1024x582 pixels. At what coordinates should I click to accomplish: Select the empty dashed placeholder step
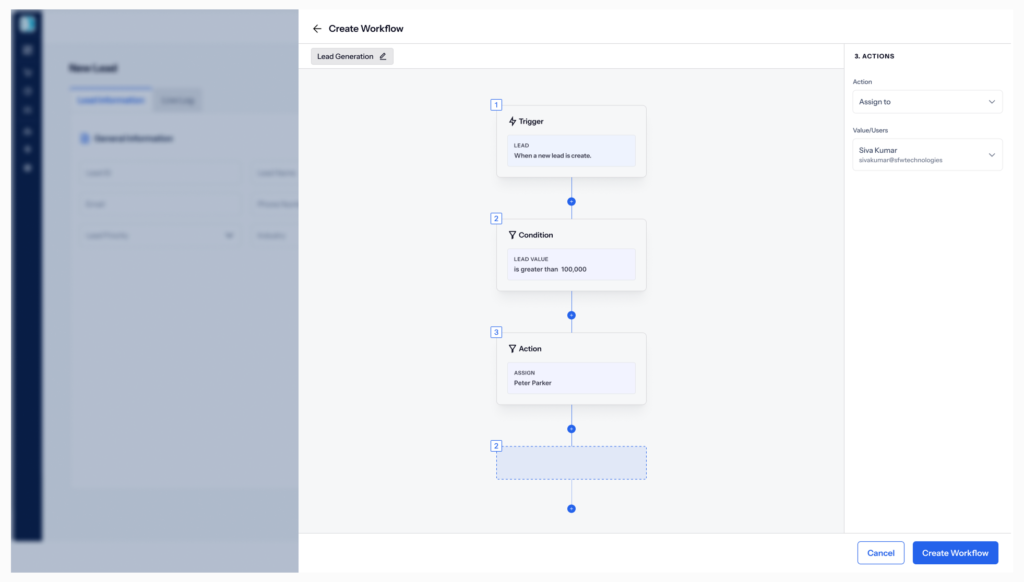pyautogui.click(x=571, y=463)
